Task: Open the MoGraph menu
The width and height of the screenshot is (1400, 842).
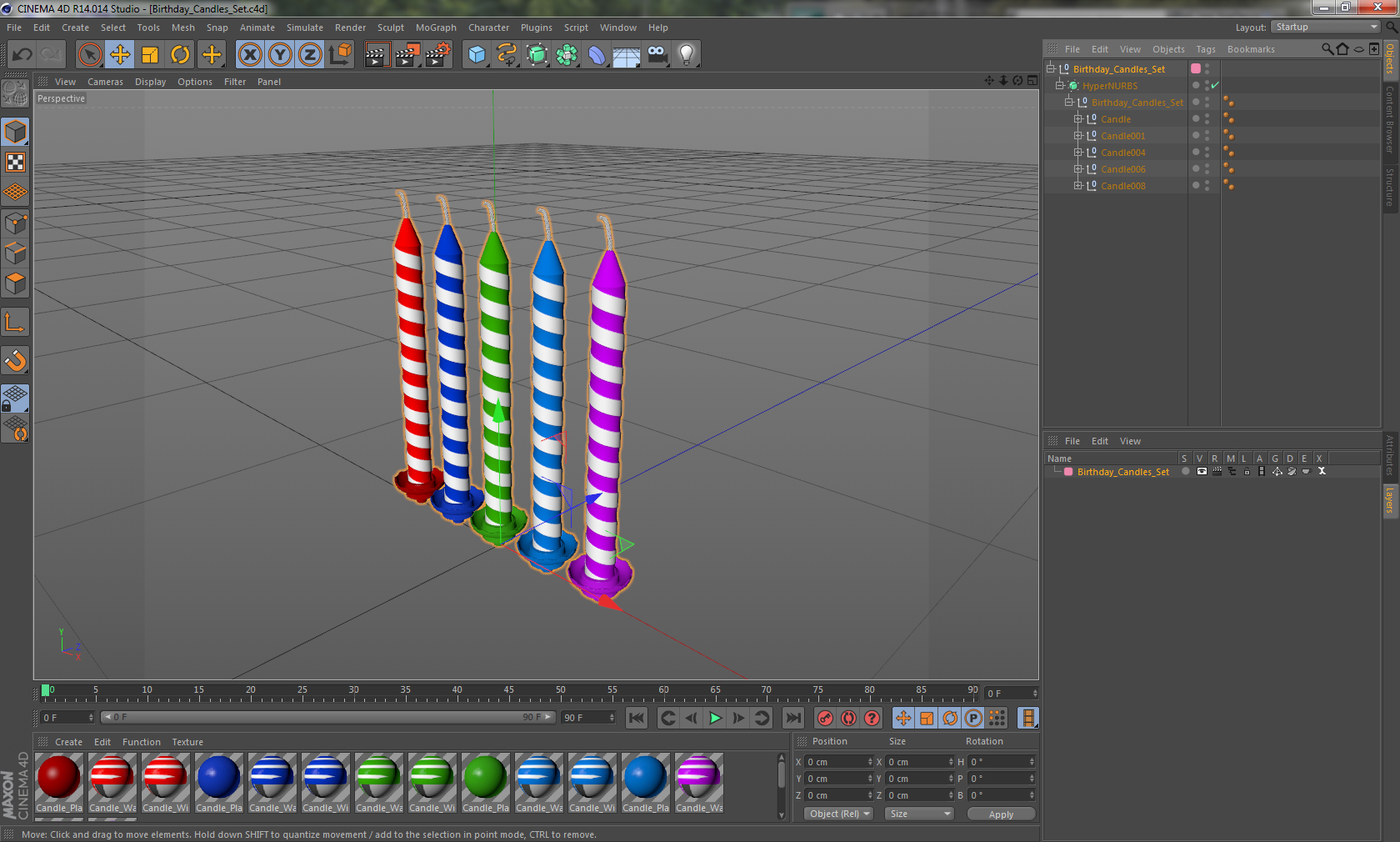Action: coord(436,28)
